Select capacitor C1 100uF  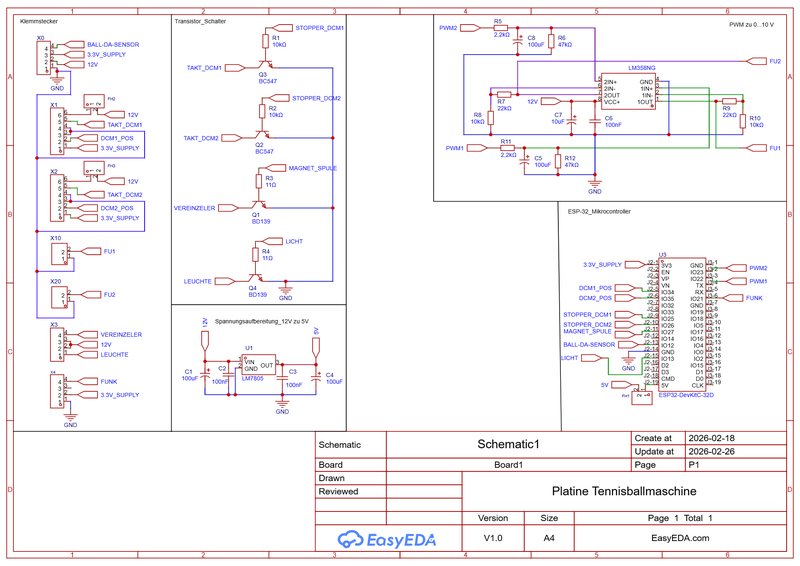point(205,374)
